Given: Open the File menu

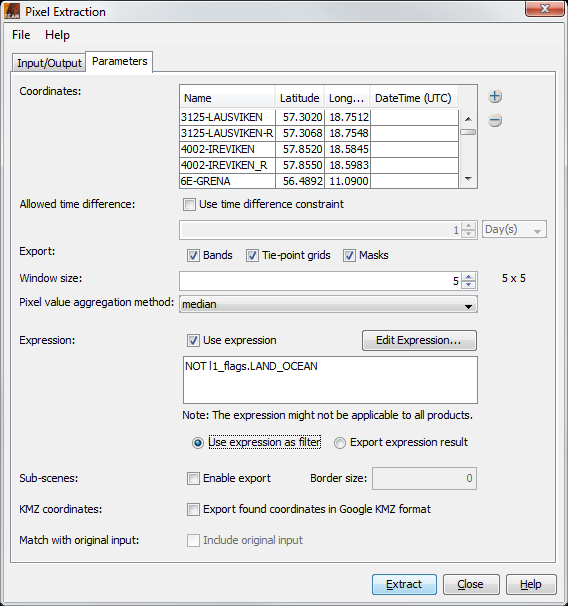Looking at the screenshot, I should pyautogui.click(x=21, y=35).
